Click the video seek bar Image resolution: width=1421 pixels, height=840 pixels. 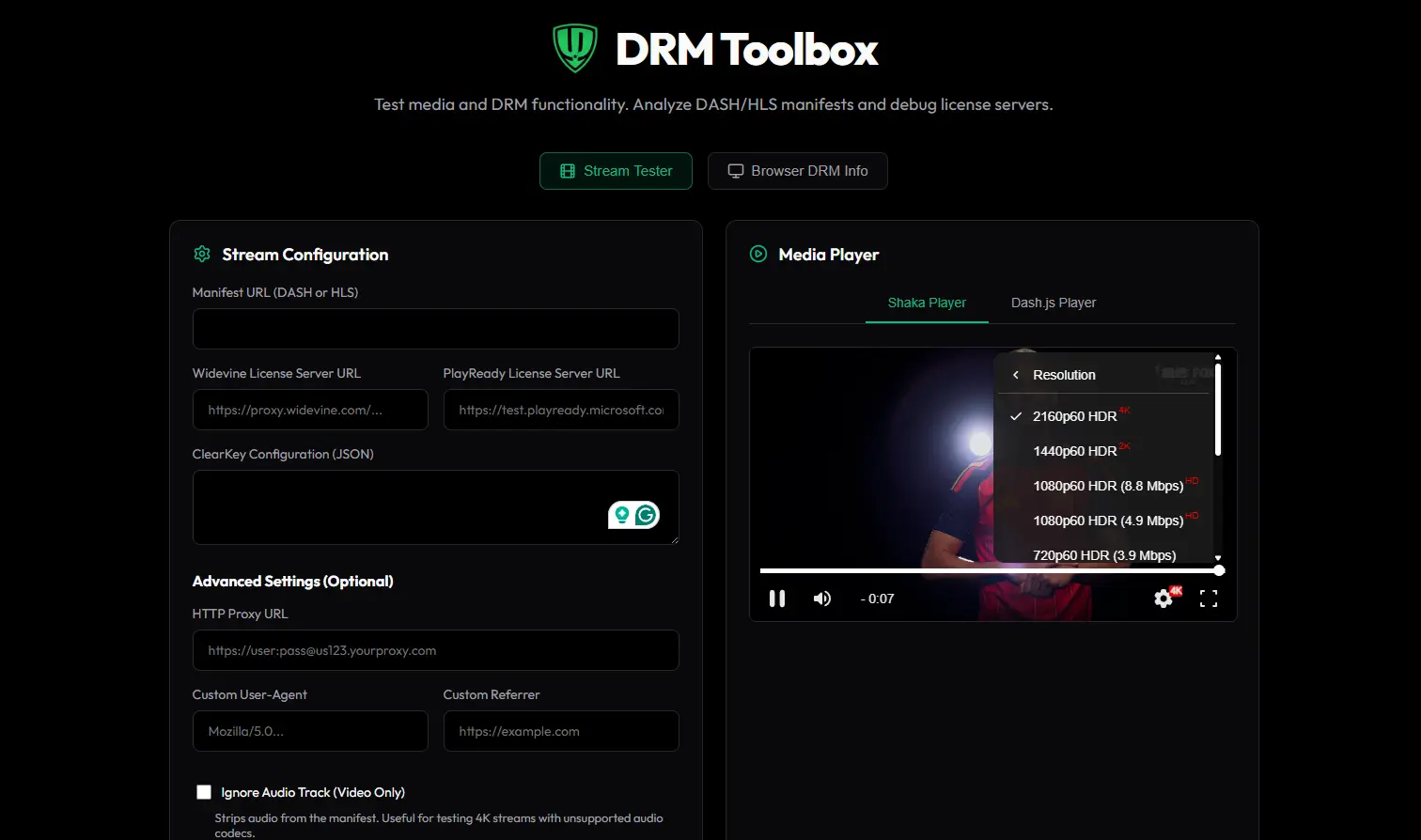pyautogui.click(x=990, y=570)
